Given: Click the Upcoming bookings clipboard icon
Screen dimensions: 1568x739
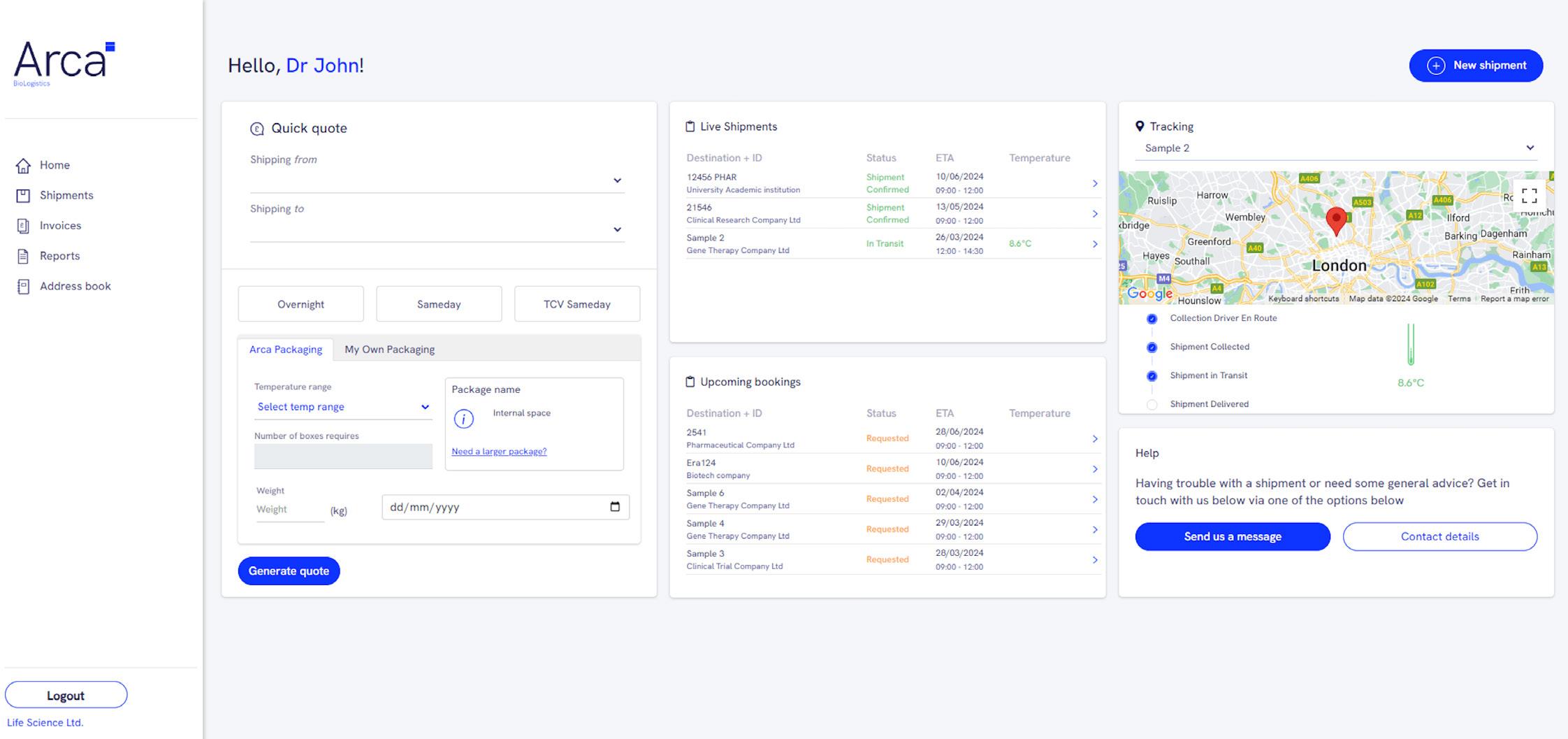Looking at the screenshot, I should (x=690, y=382).
